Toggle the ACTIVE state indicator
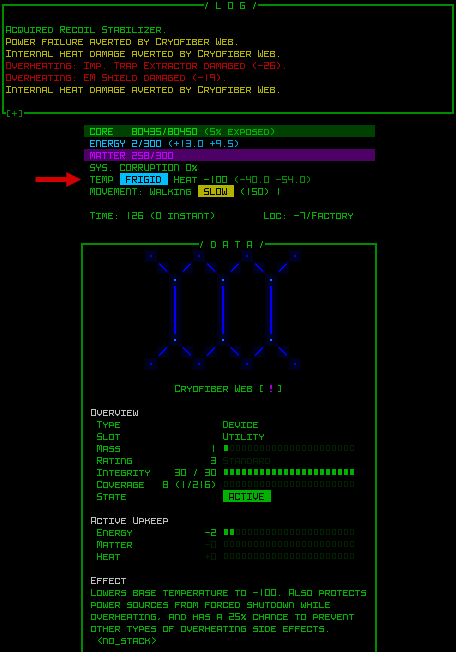 (x=247, y=496)
